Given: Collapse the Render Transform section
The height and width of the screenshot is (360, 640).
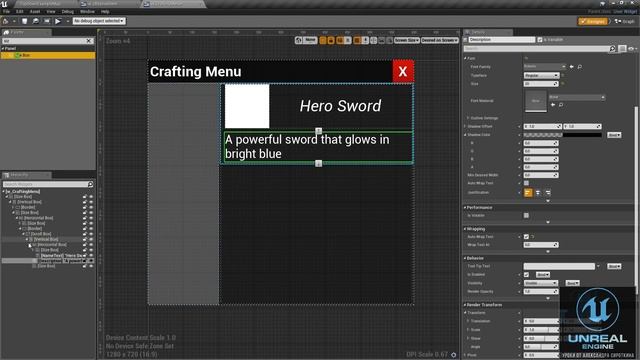Looking at the screenshot, I should [465, 305].
